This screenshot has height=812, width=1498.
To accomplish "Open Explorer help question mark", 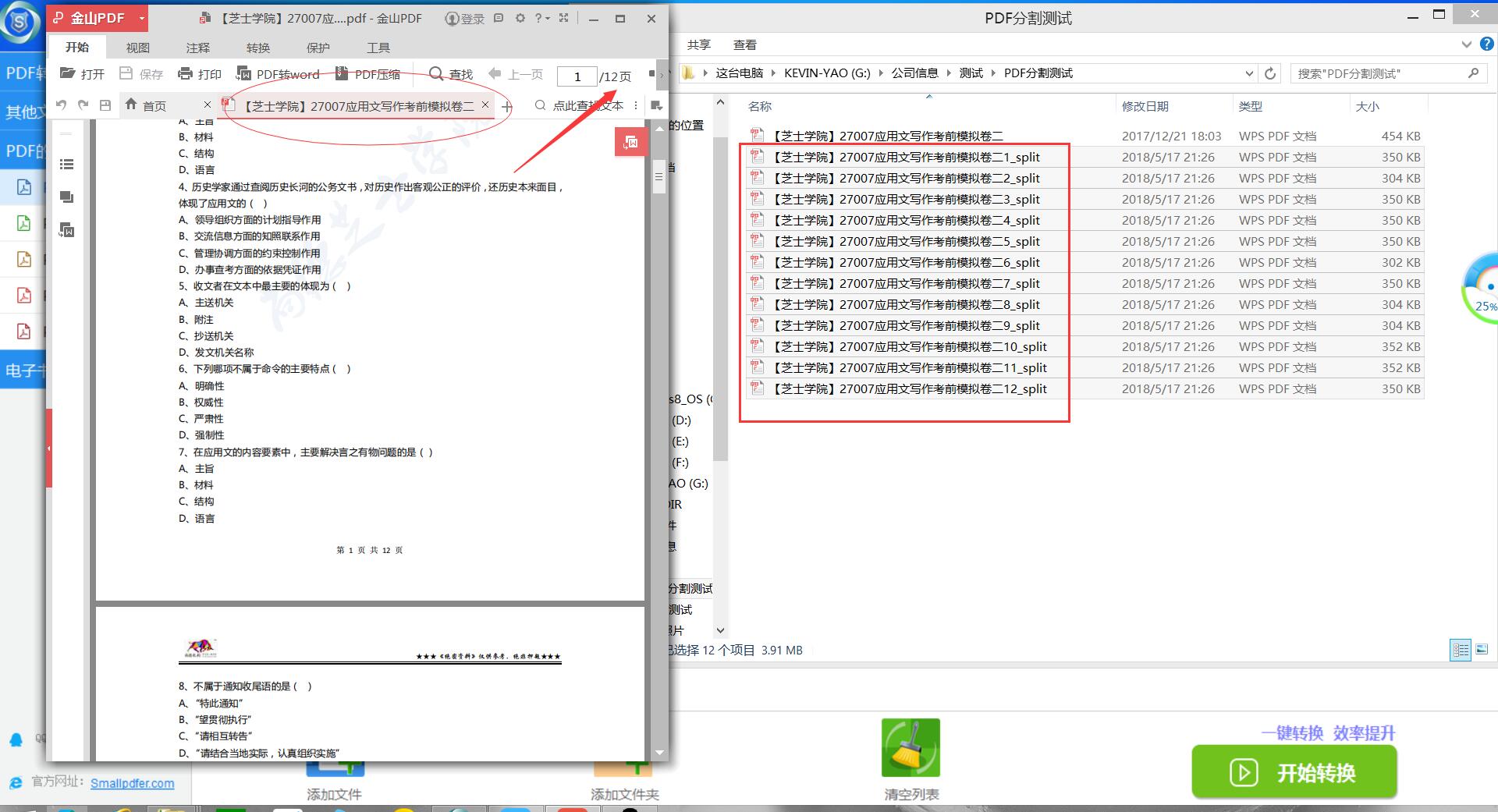I will coord(1486,44).
